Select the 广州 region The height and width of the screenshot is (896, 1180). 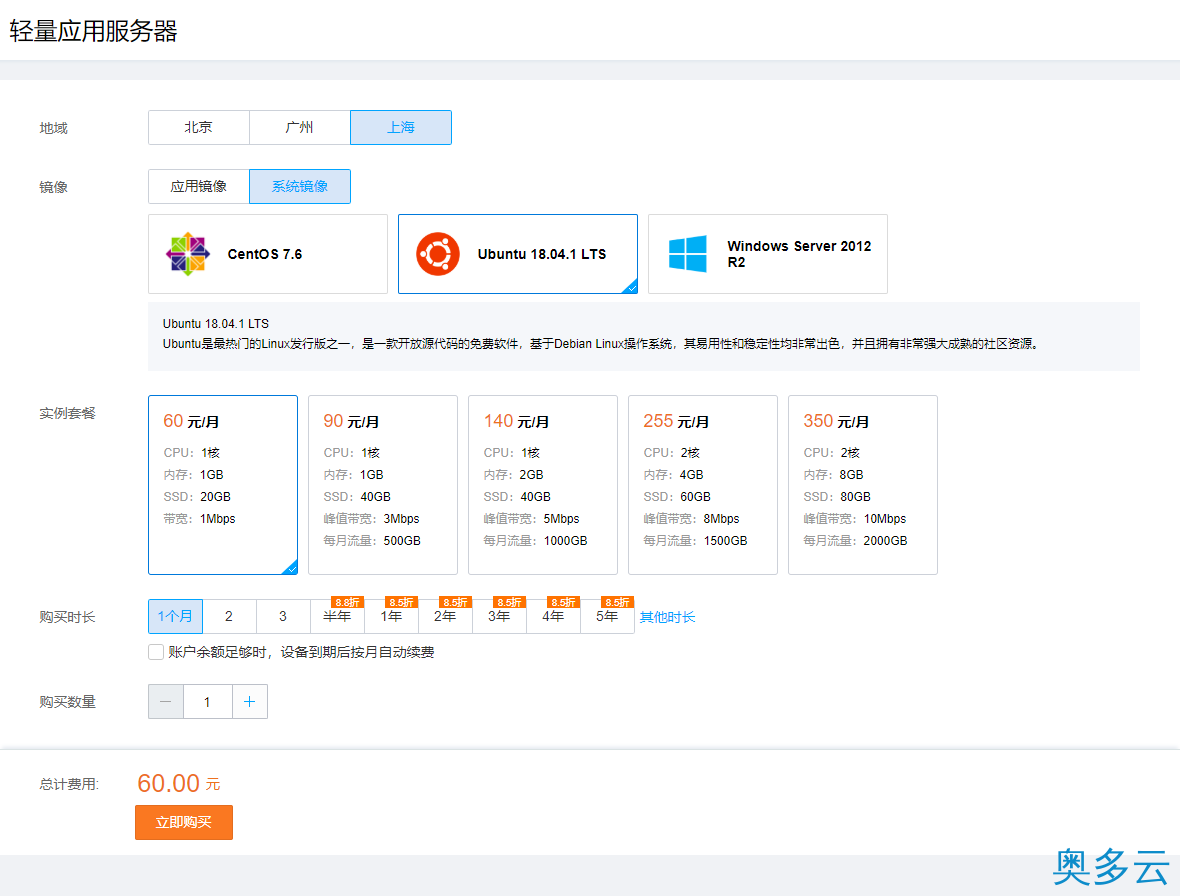pyautogui.click(x=300, y=127)
